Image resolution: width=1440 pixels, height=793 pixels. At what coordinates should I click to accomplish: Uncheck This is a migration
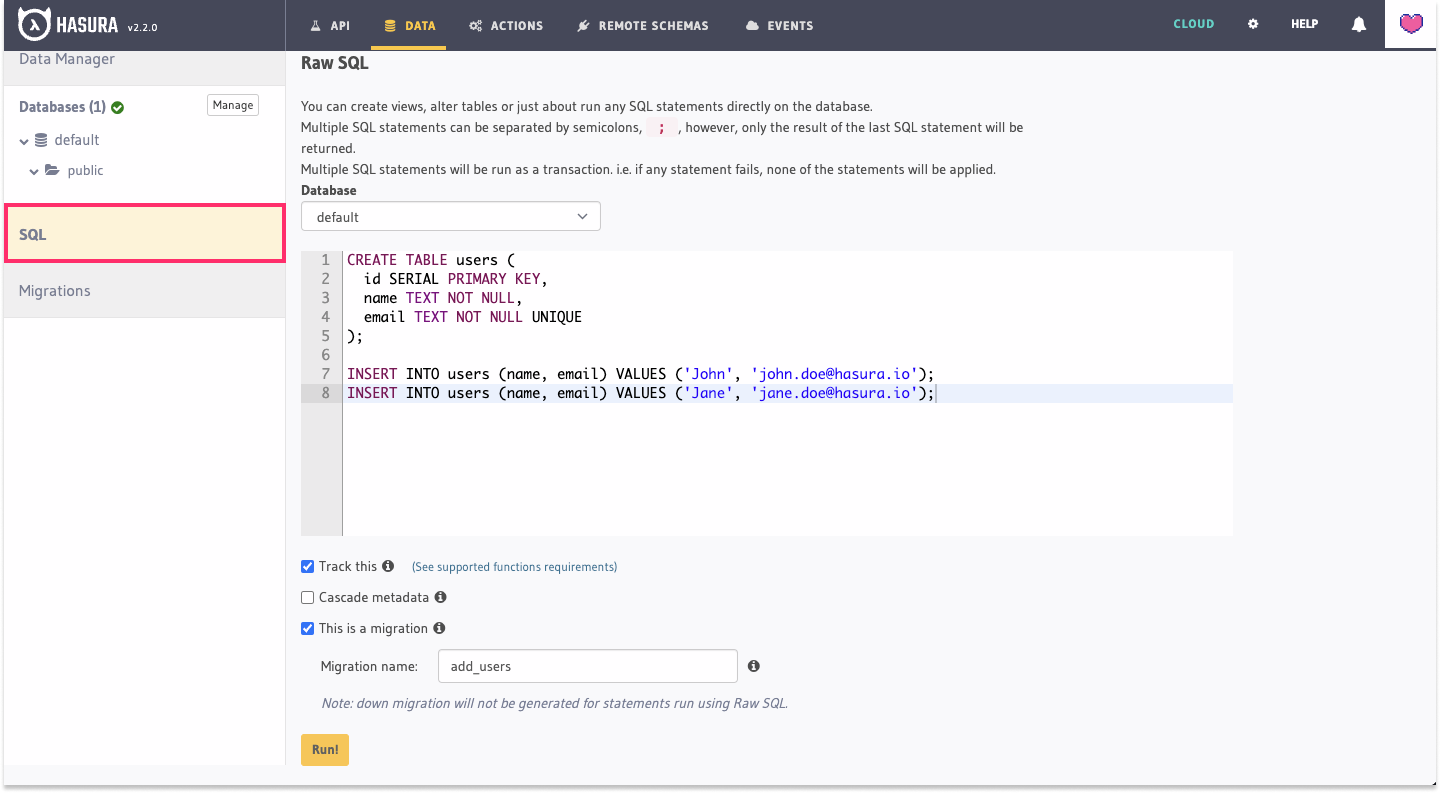pos(307,628)
